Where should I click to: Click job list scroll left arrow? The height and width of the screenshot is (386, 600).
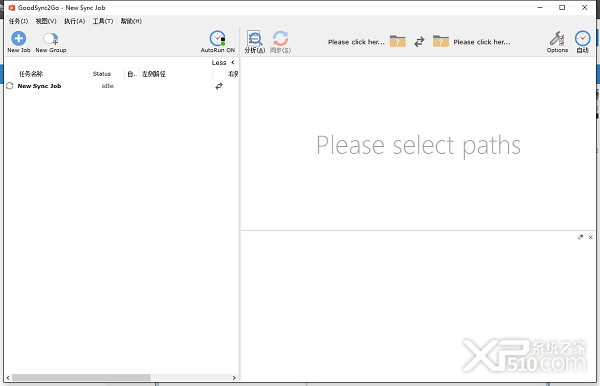pyautogui.click(x=8, y=378)
